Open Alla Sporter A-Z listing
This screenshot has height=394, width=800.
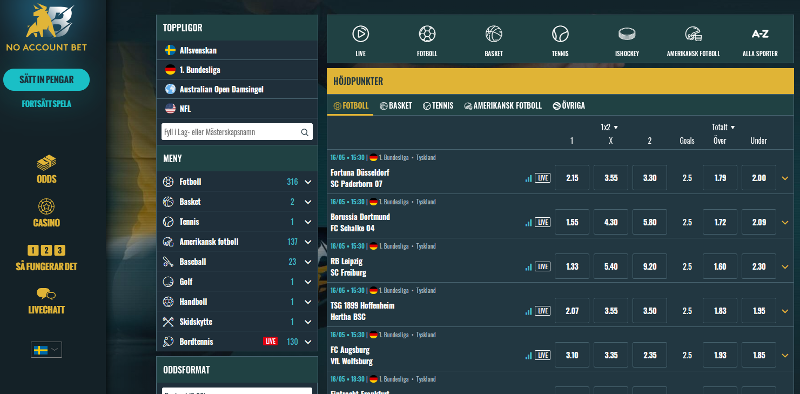pyautogui.click(x=760, y=41)
